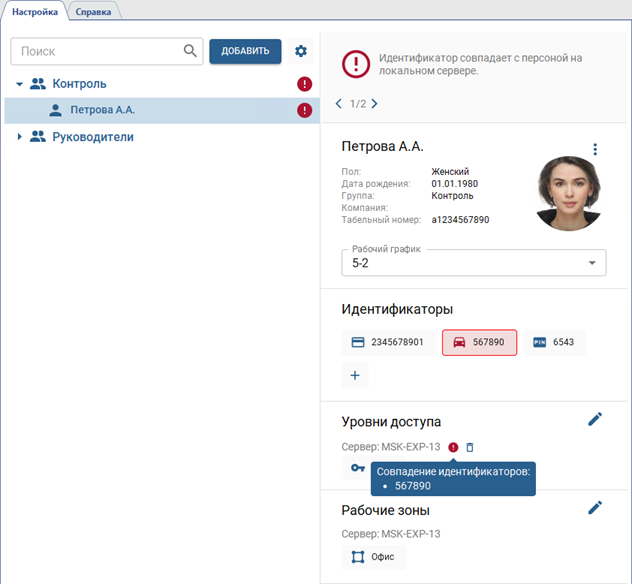632x584 pixels.
Task: Open the settings gear next to ДОБАВИТЬ
Action: [300, 51]
